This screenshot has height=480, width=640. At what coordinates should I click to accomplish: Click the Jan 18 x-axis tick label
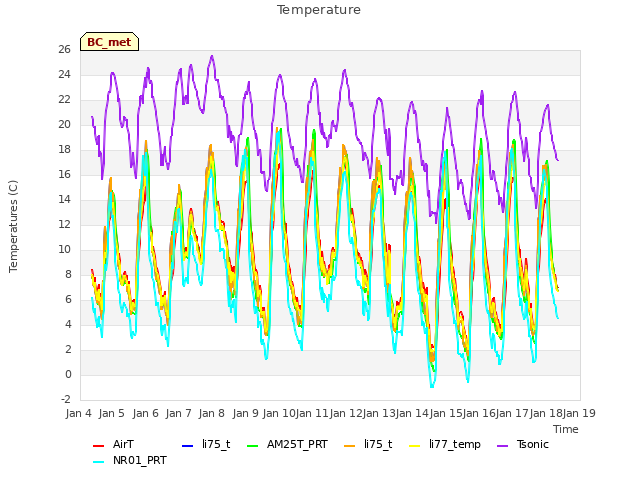[x=546, y=413]
